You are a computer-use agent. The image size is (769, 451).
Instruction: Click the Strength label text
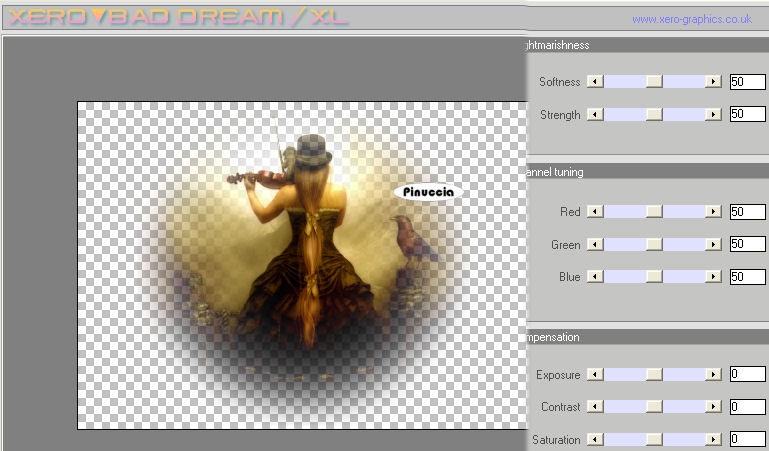[x=560, y=115]
